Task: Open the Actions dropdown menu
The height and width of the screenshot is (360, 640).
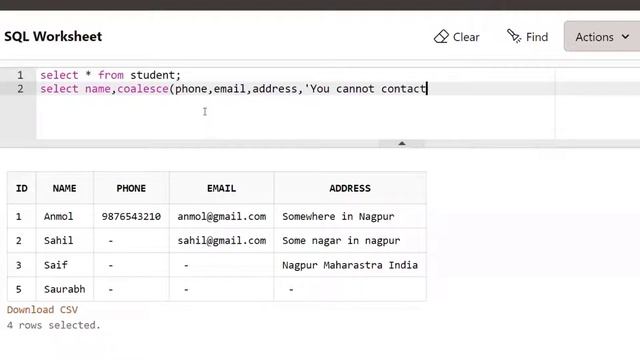Action: tap(602, 37)
